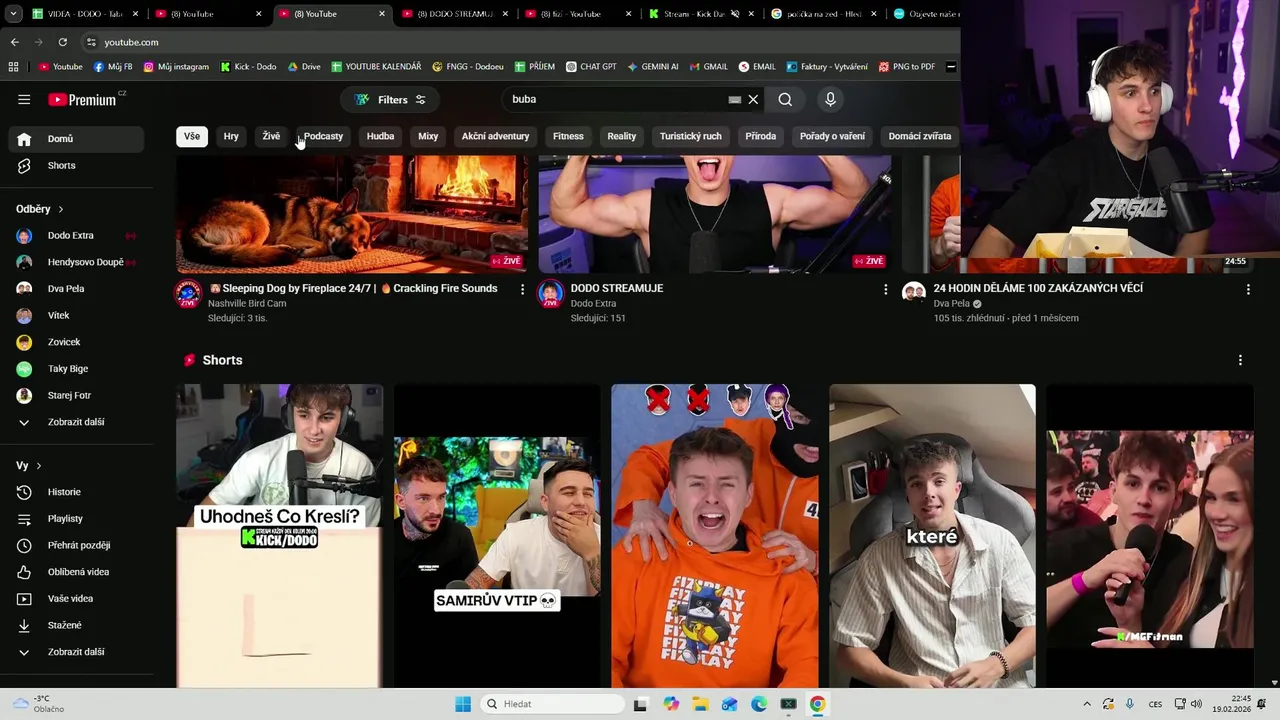Select the Hudba filter chip

tap(380, 136)
